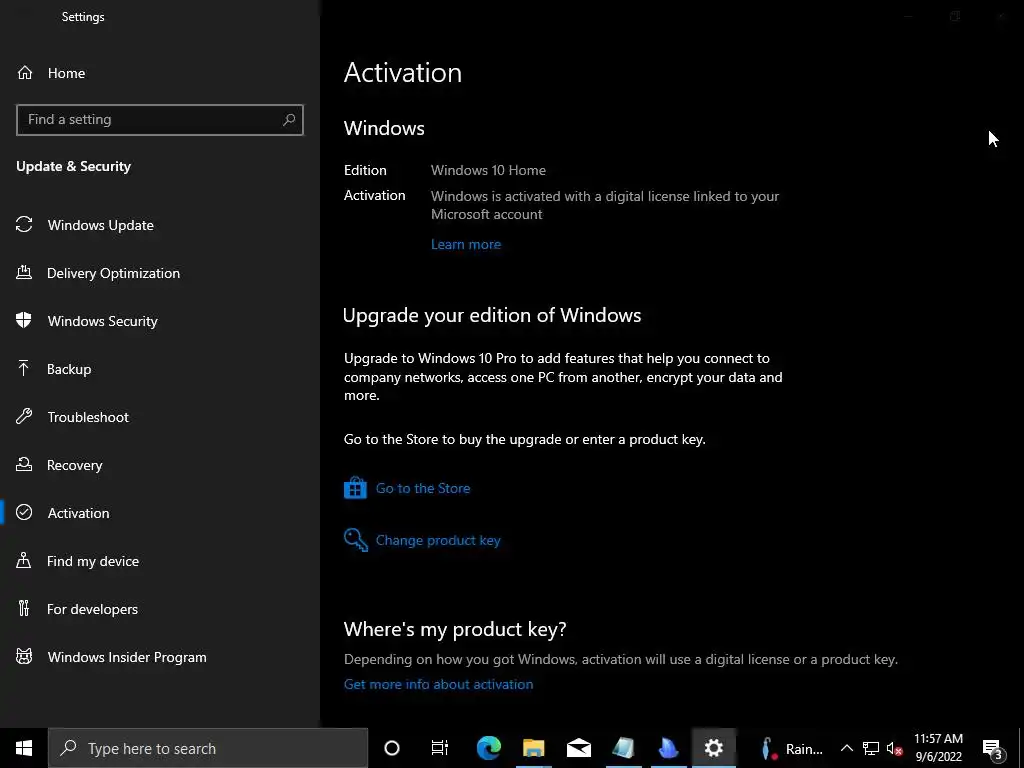This screenshot has height=768, width=1024.
Task: Click the Delivery Optimization icon
Action: click(x=24, y=272)
